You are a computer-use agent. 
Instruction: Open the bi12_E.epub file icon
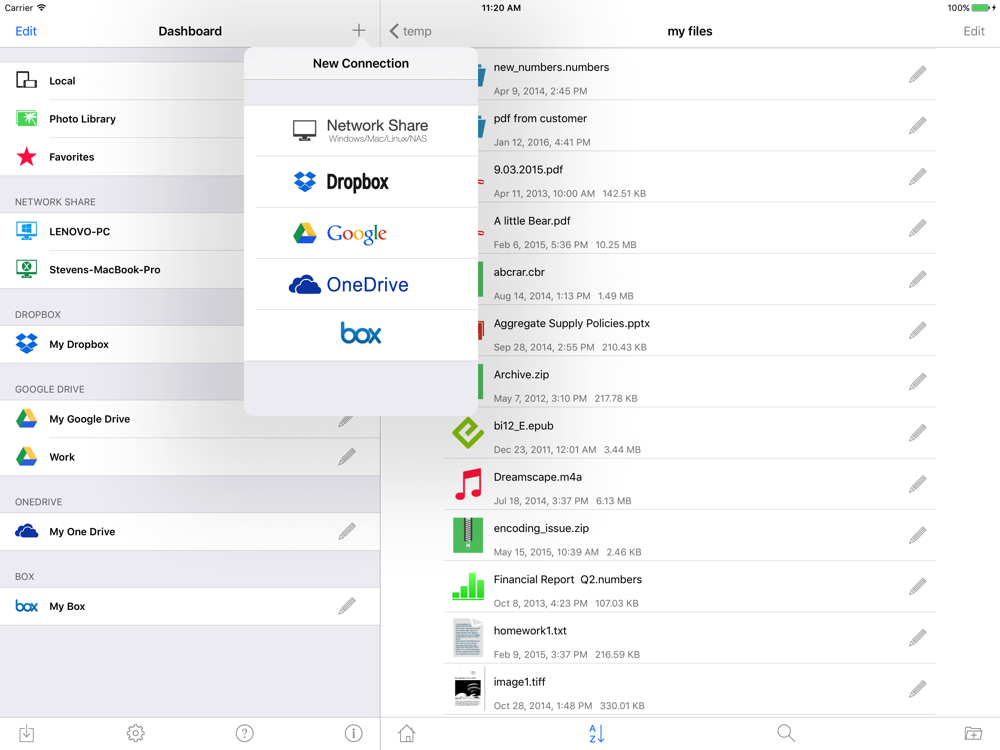coord(469,432)
